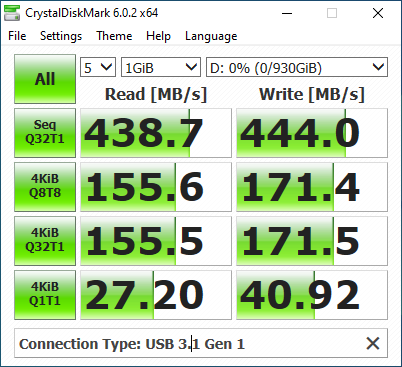
Task: Click the 4KiB Q8T8 read result 155.6
Action: (156, 187)
